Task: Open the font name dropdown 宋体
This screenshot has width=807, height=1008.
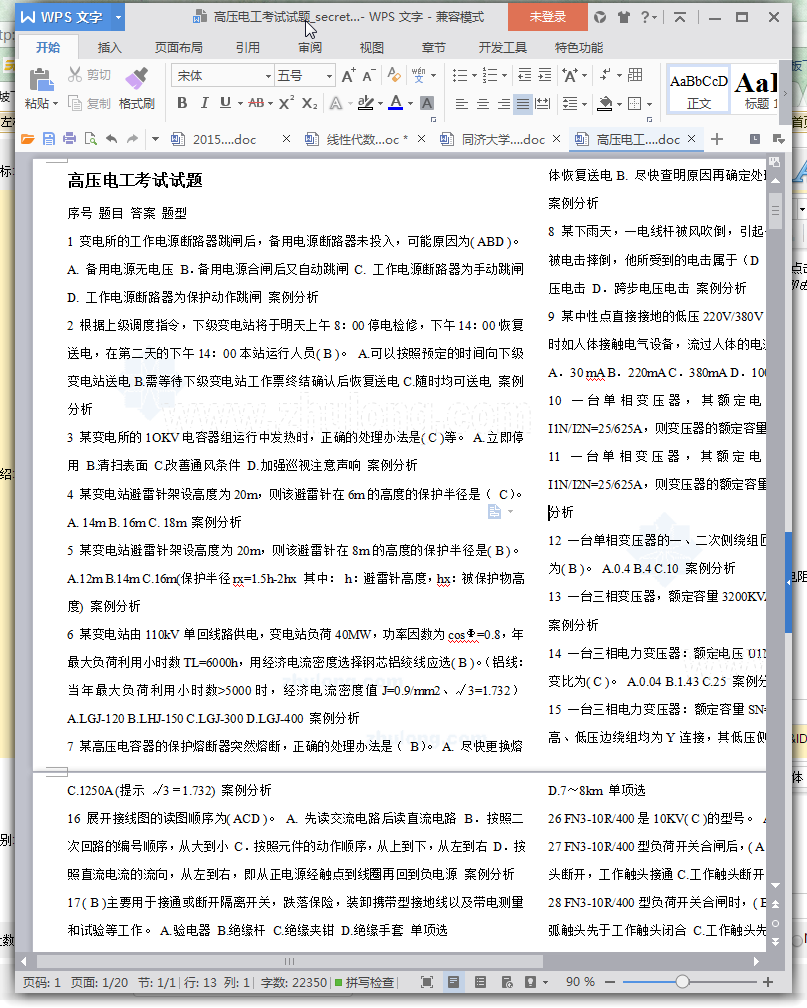Action: tap(268, 76)
